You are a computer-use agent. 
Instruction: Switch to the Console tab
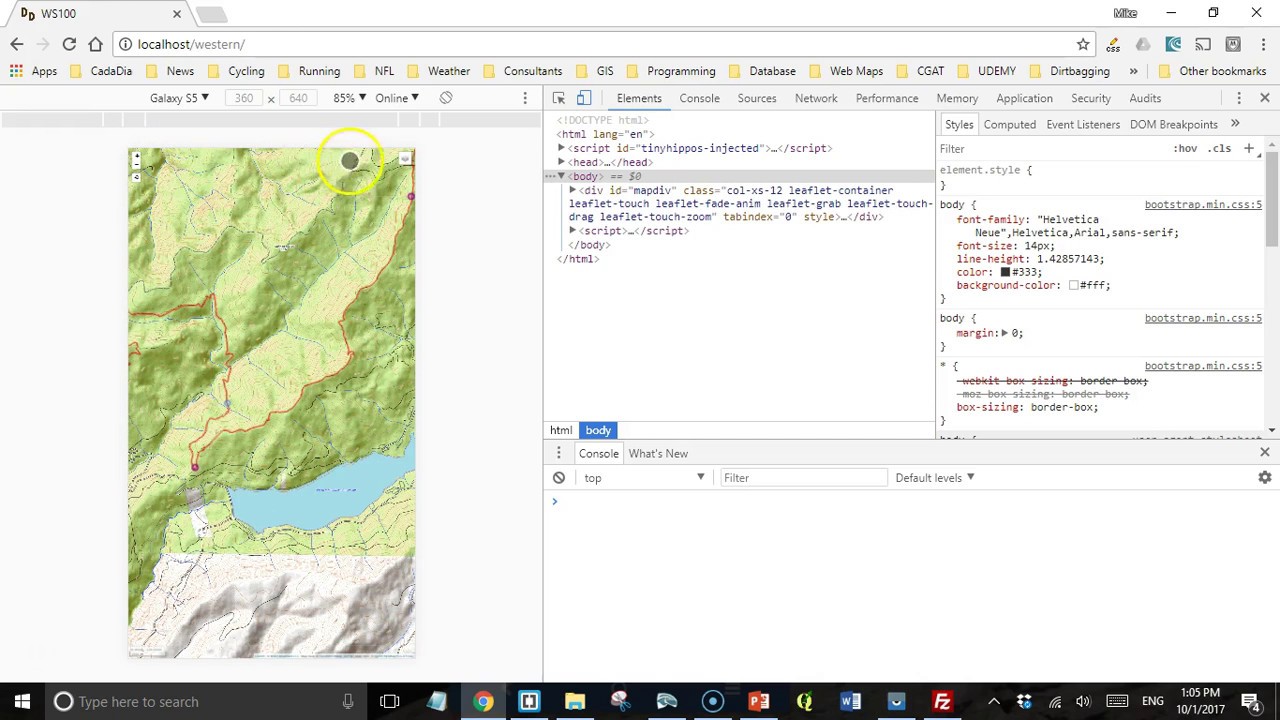699,98
